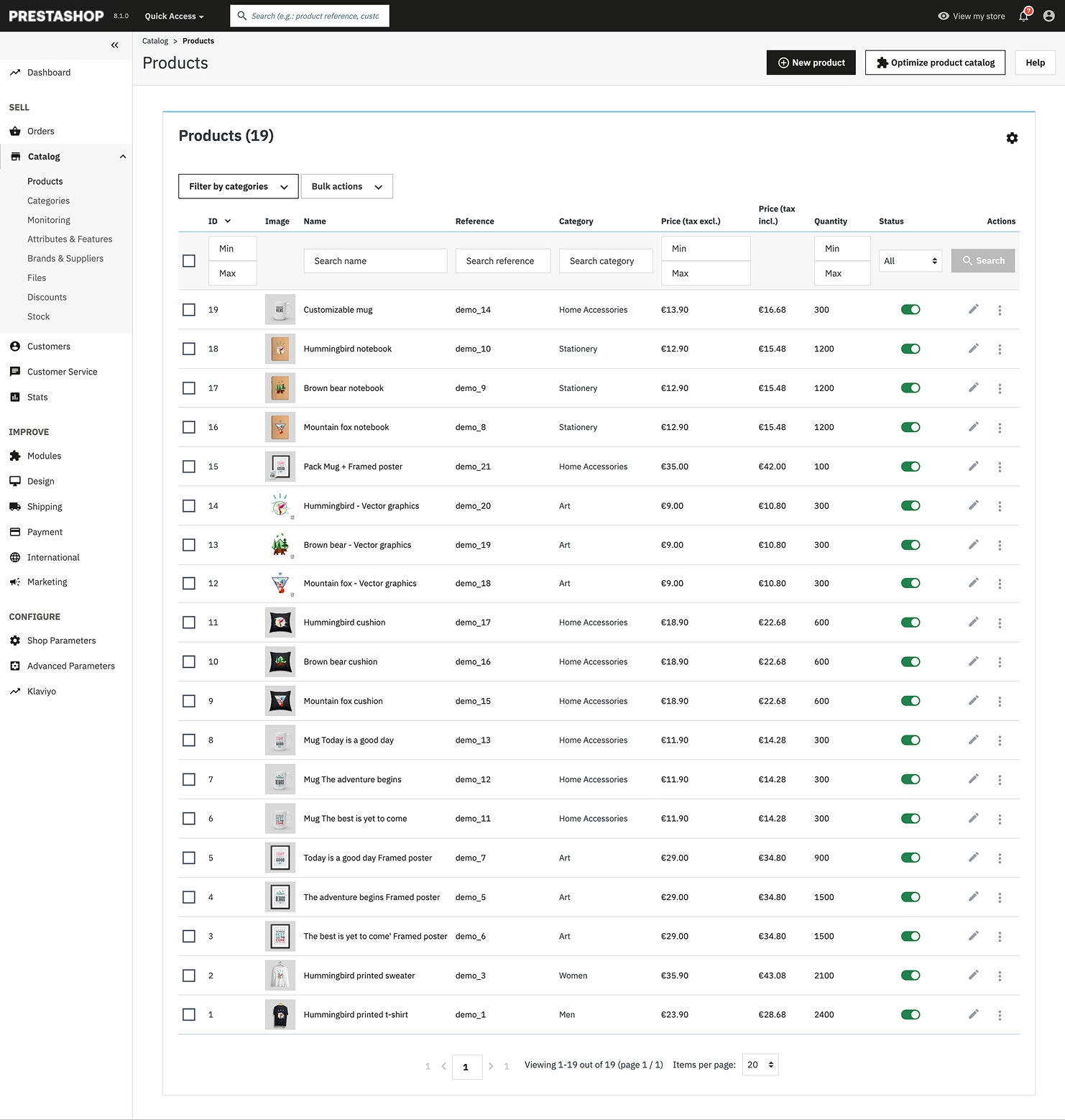Open the notifications bell icon
The image size is (1065, 1120).
[1024, 16]
